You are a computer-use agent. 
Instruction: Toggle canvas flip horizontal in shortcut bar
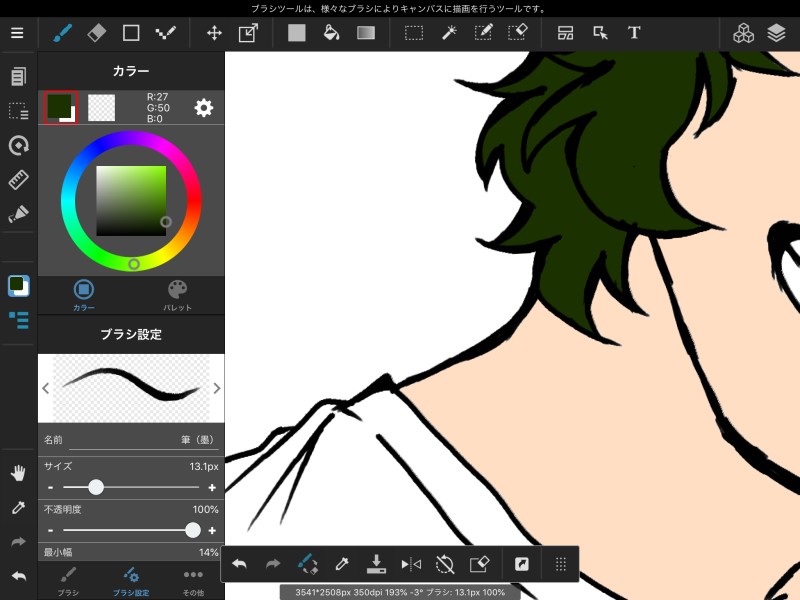coord(411,564)
